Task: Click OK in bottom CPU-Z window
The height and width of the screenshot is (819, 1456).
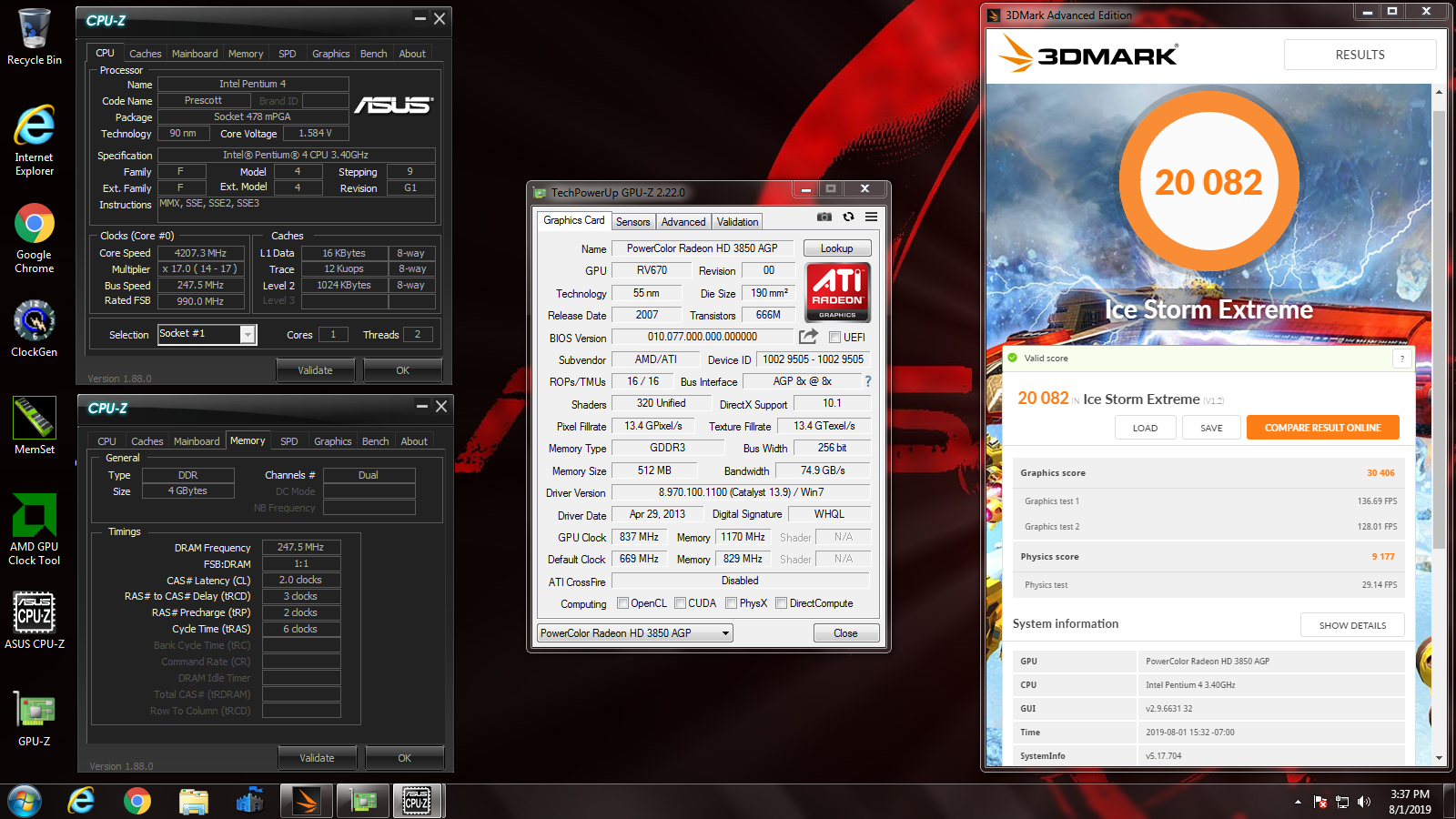Action: click(x=404, y=758)
